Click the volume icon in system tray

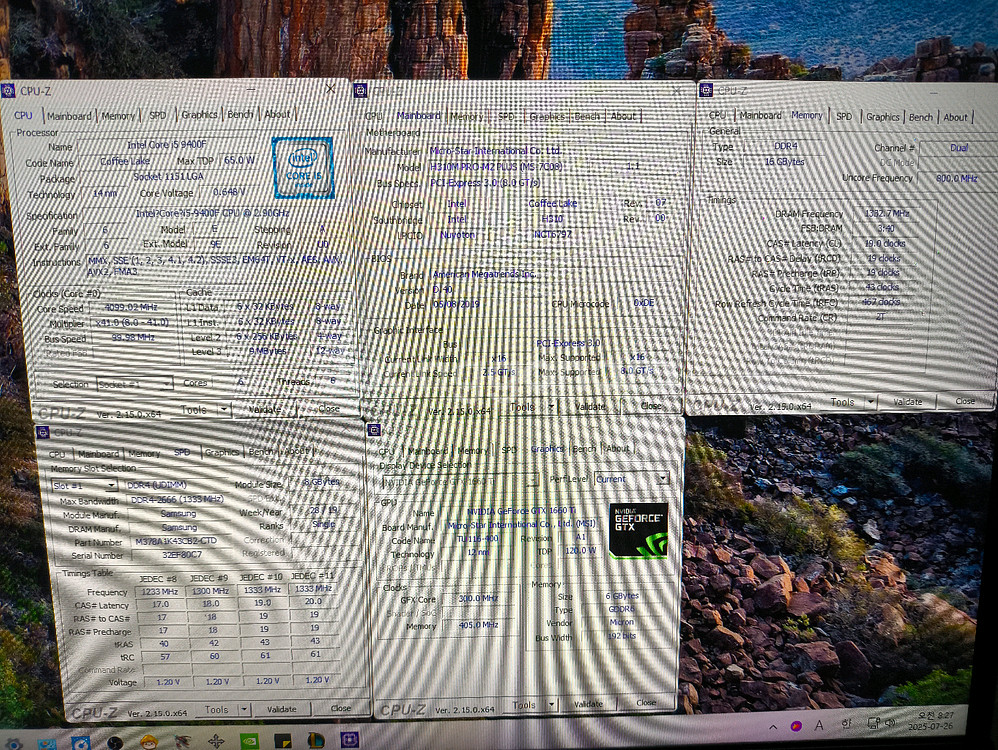(x=890, y=723)
